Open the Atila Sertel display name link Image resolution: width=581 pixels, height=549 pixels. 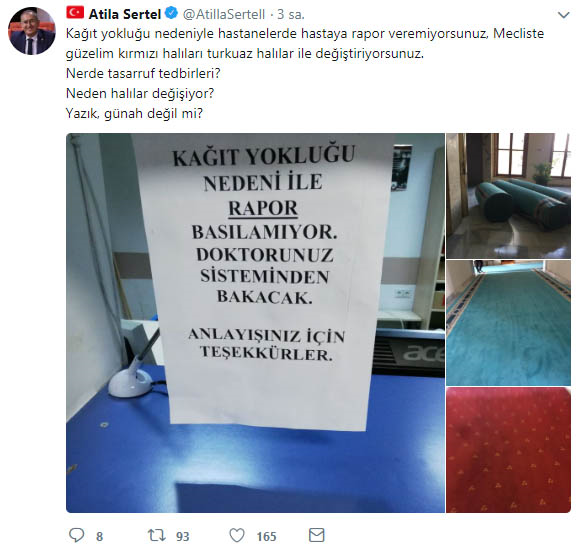click(x=124, y=14)
